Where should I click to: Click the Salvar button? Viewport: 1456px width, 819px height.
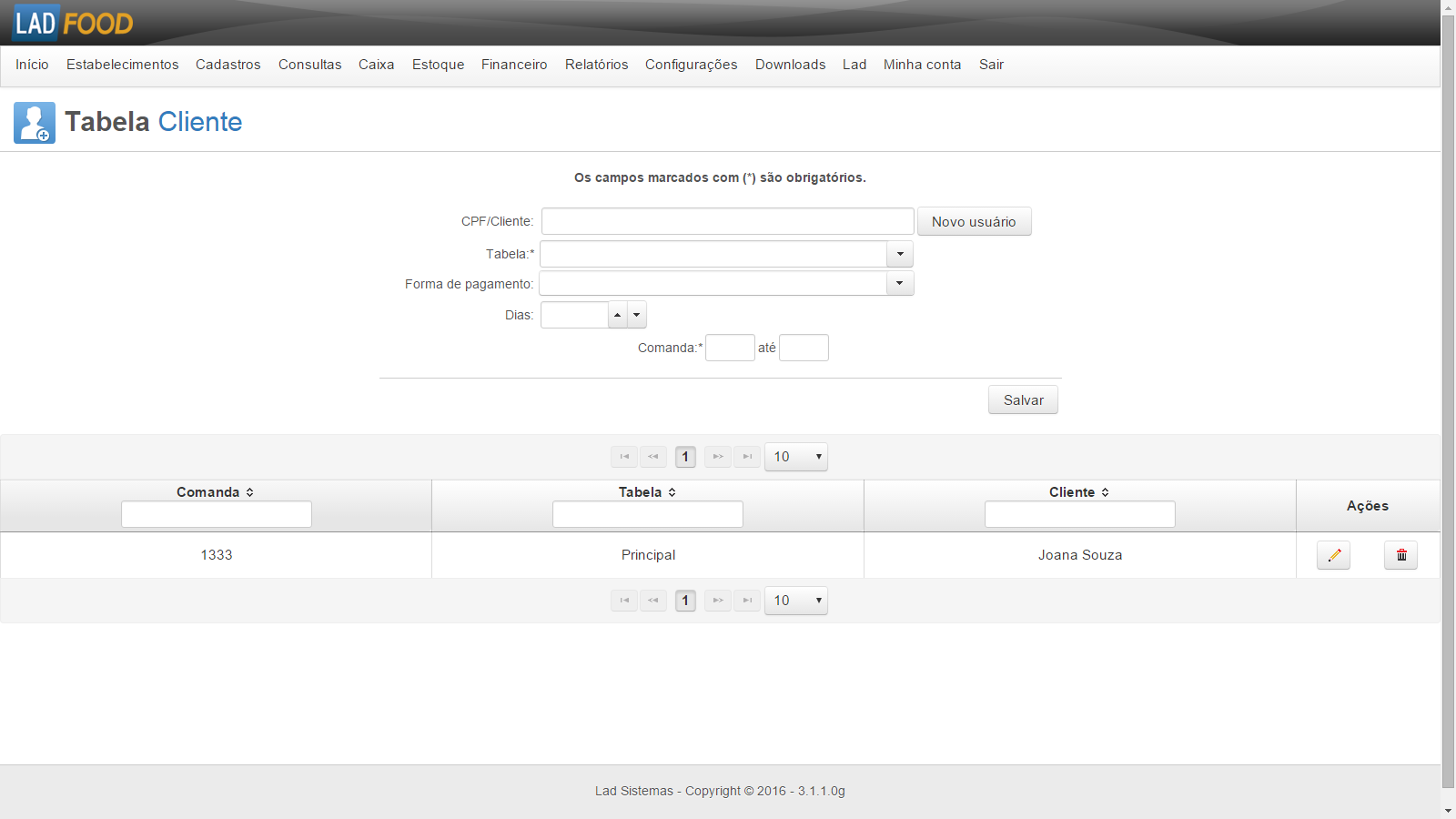1023,399
